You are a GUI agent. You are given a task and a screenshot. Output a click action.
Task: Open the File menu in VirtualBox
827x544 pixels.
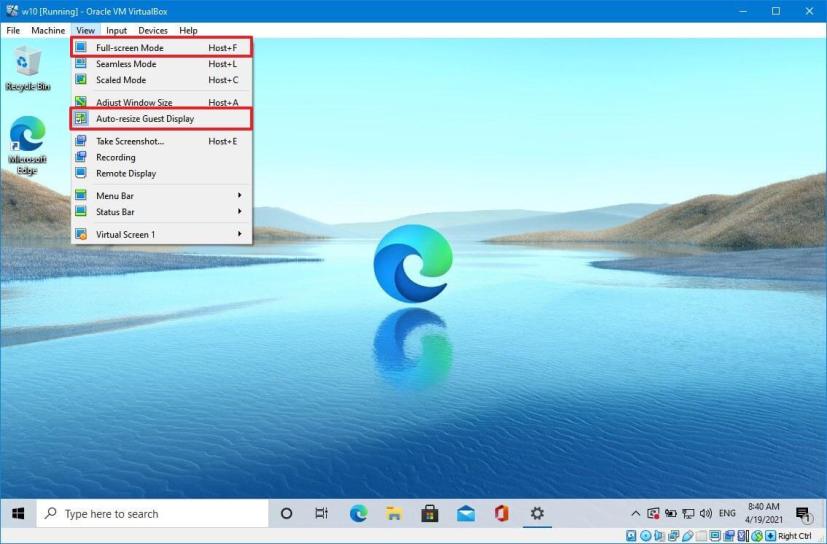[13, 31]
